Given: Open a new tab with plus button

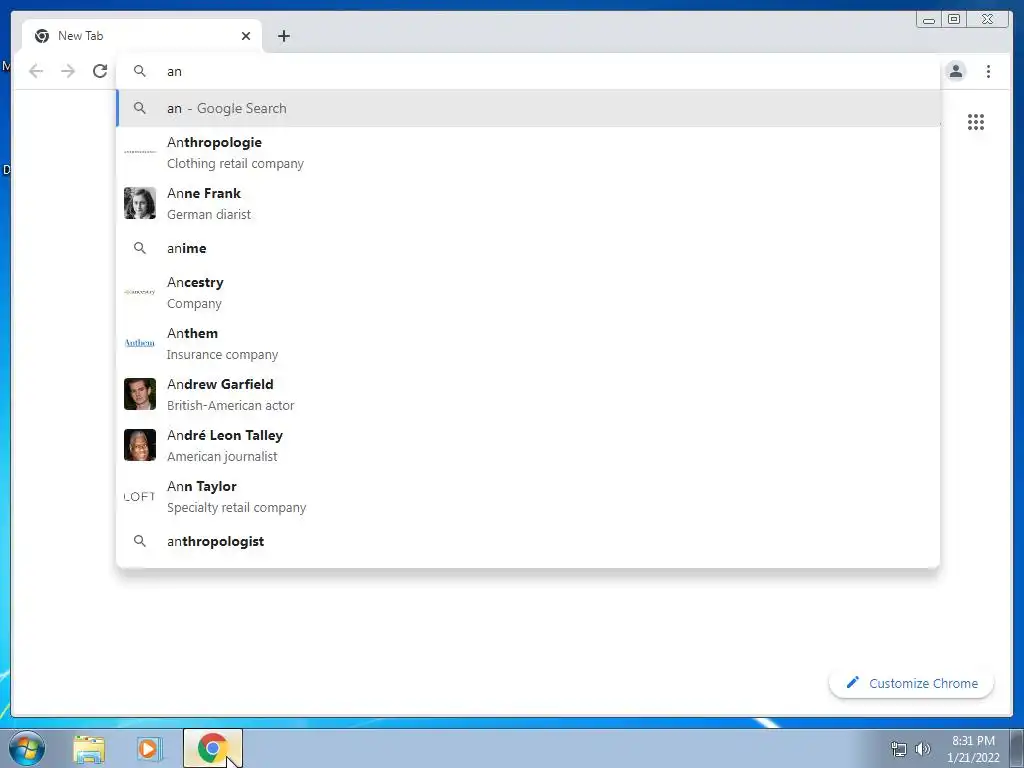Looking at the screenshot, I should click(x=283, y=36).
